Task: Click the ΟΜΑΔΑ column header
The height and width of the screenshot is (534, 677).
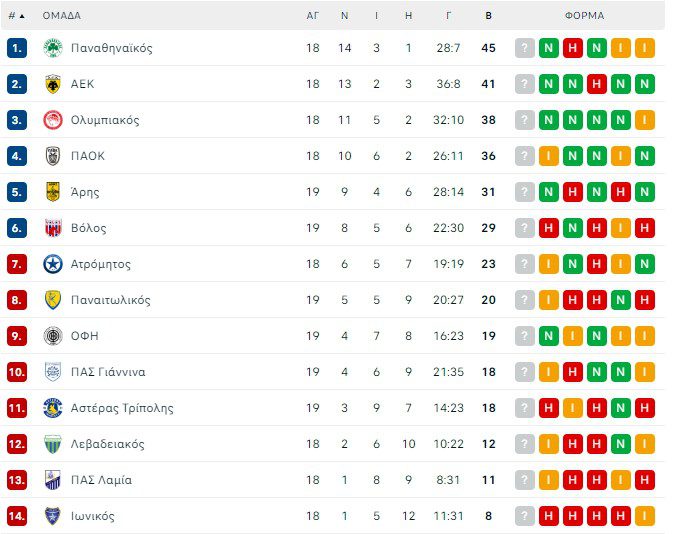Action: point(62,16)
